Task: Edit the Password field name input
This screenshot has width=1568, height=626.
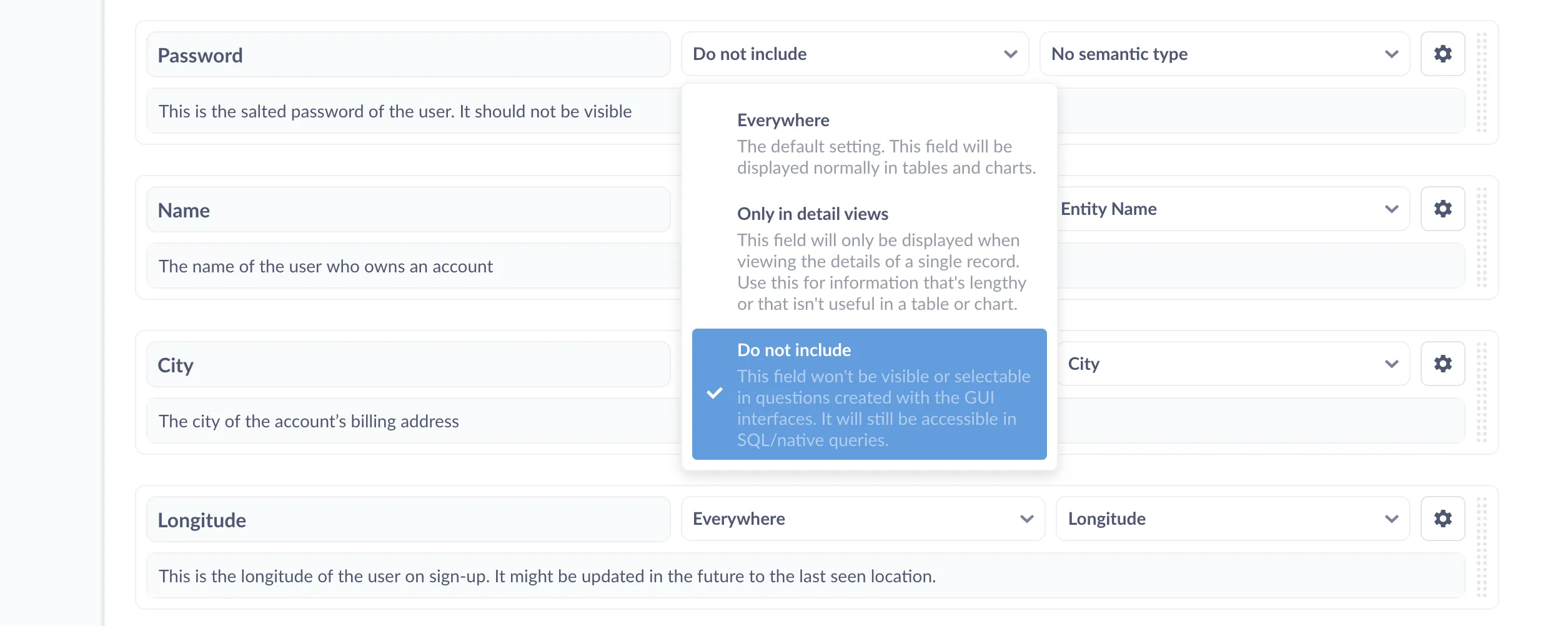Action: pyautogui.click(x=408, y=56)
